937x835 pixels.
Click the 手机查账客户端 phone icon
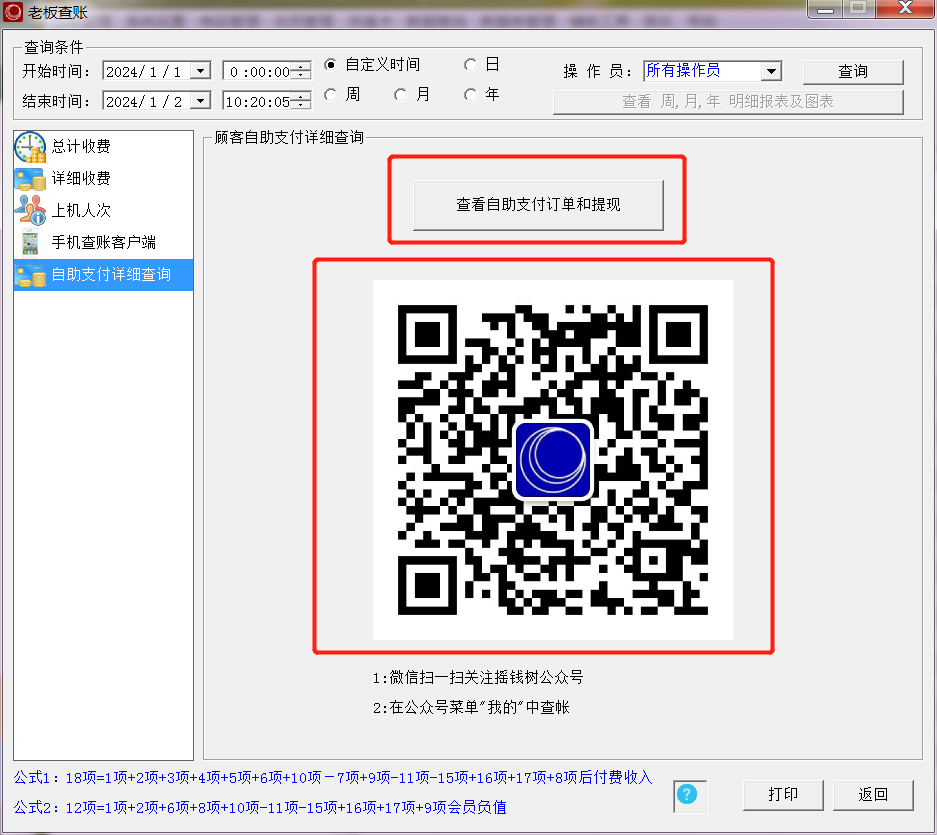[30, 242]
